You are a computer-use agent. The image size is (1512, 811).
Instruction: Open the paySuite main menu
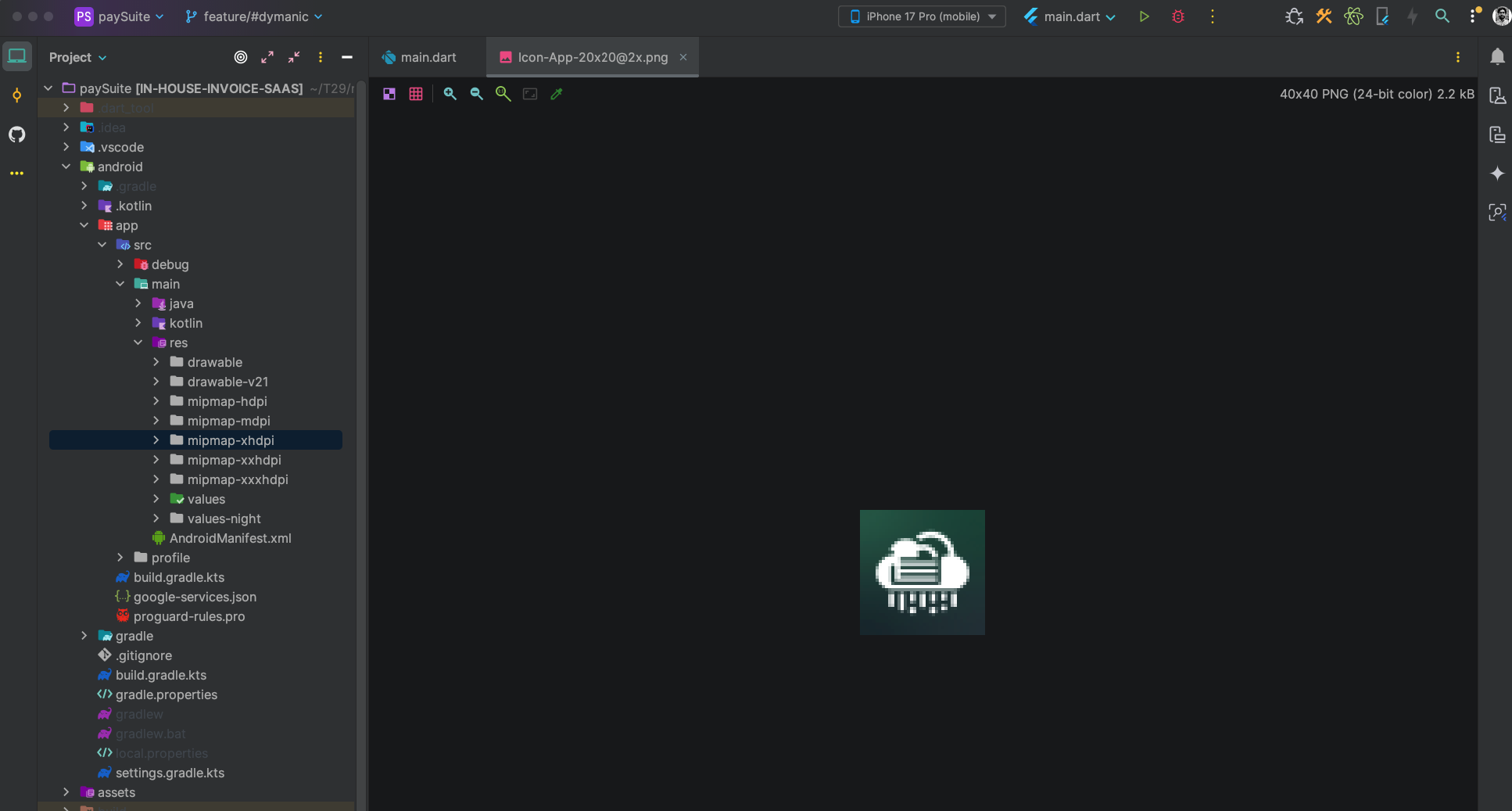119,16
